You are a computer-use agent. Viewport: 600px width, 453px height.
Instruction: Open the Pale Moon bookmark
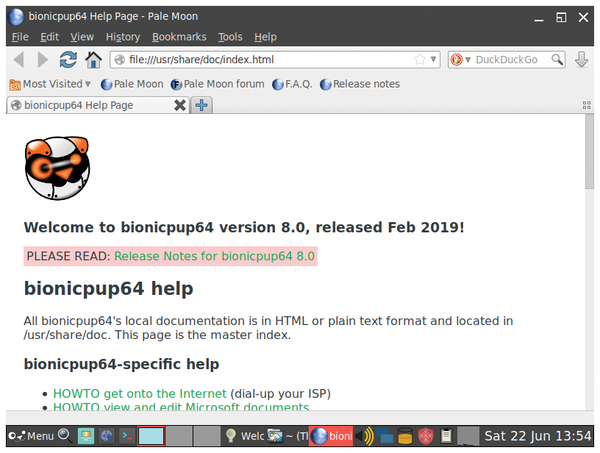pyautogui.click(x=132, y=84)
